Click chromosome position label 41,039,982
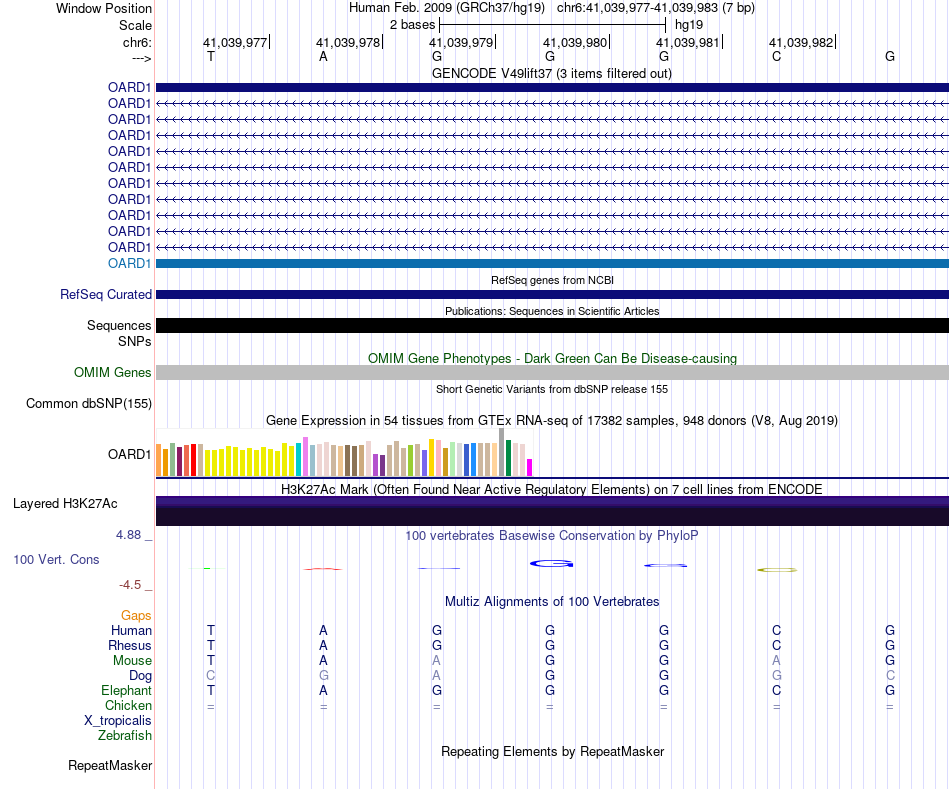950x789 pixels. [801, 42]
